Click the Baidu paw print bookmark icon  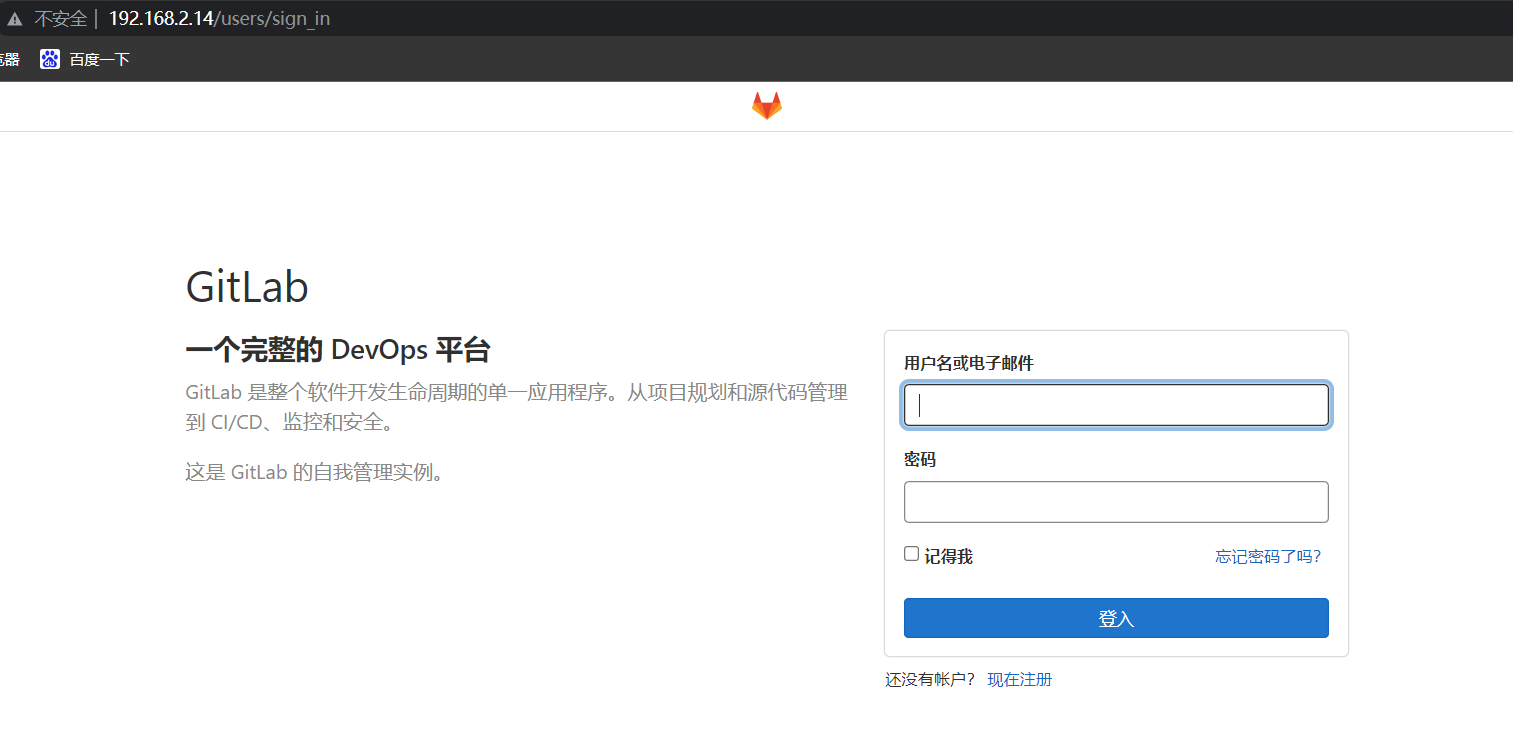coord(49,58)
